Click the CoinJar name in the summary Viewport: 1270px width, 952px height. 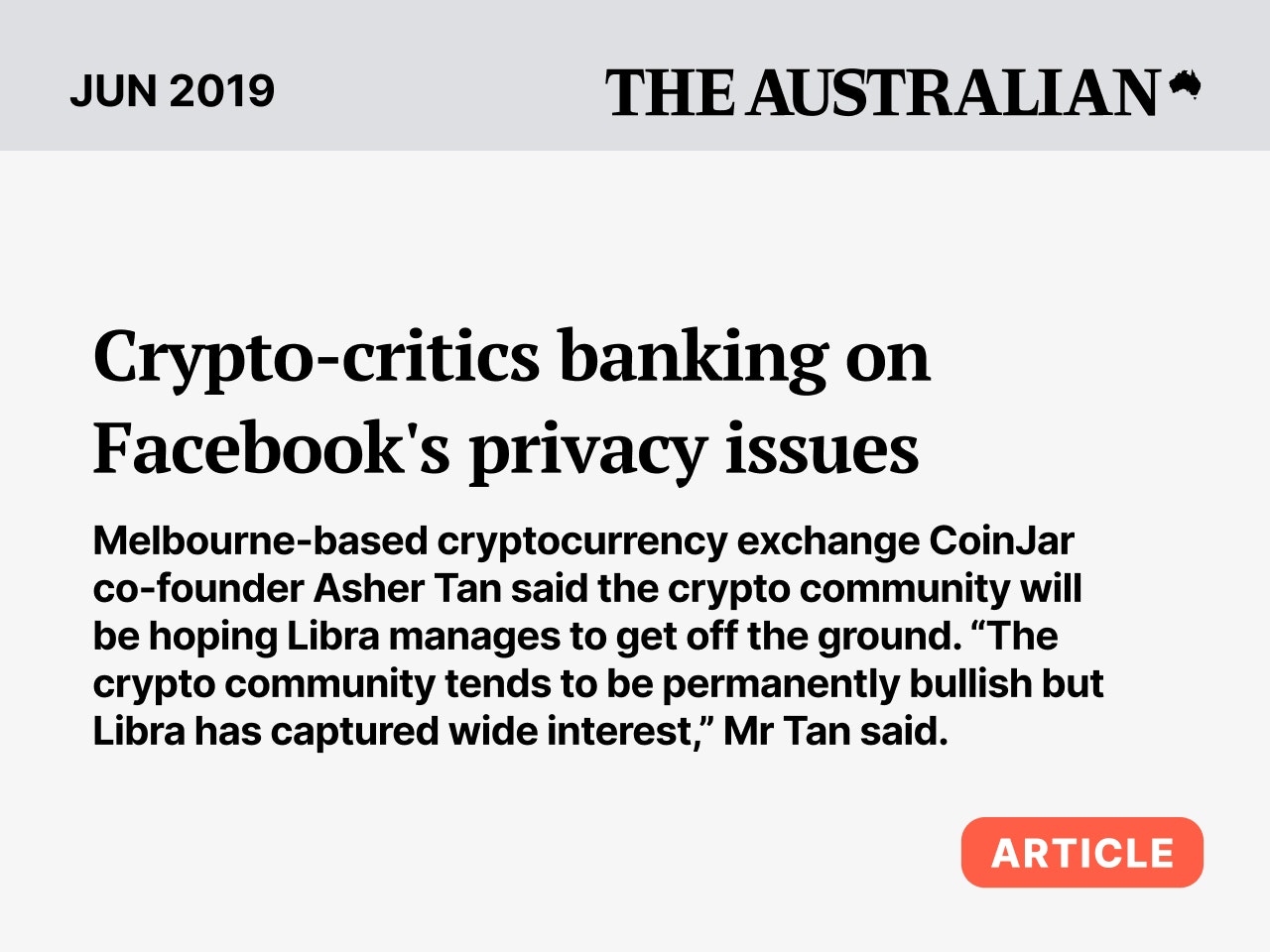click(1001, 541)
